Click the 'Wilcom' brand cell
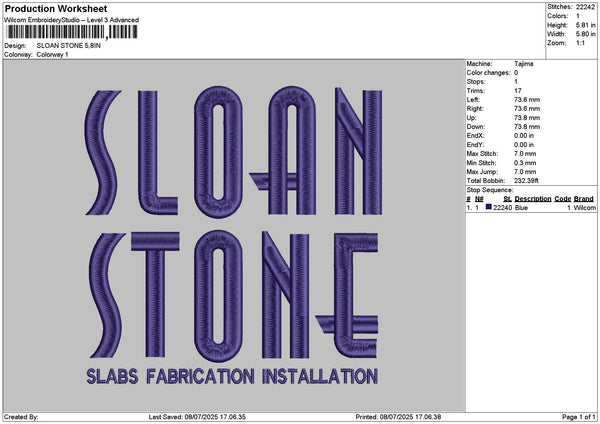Image resolution: width=600 pixels, height=424 pixels. coord(585,208)
